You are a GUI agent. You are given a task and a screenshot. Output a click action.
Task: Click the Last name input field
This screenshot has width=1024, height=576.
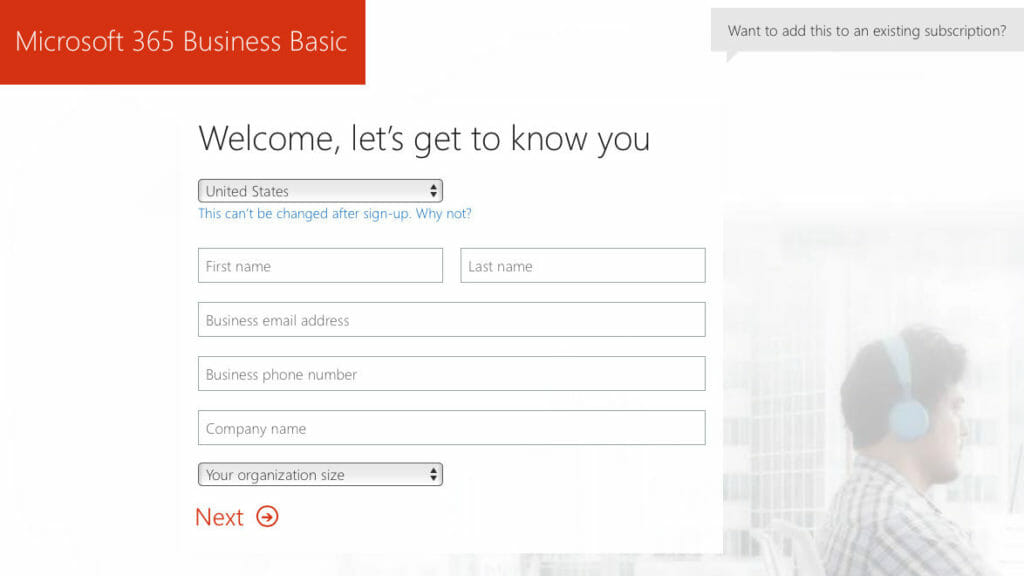tap(582, 265)
